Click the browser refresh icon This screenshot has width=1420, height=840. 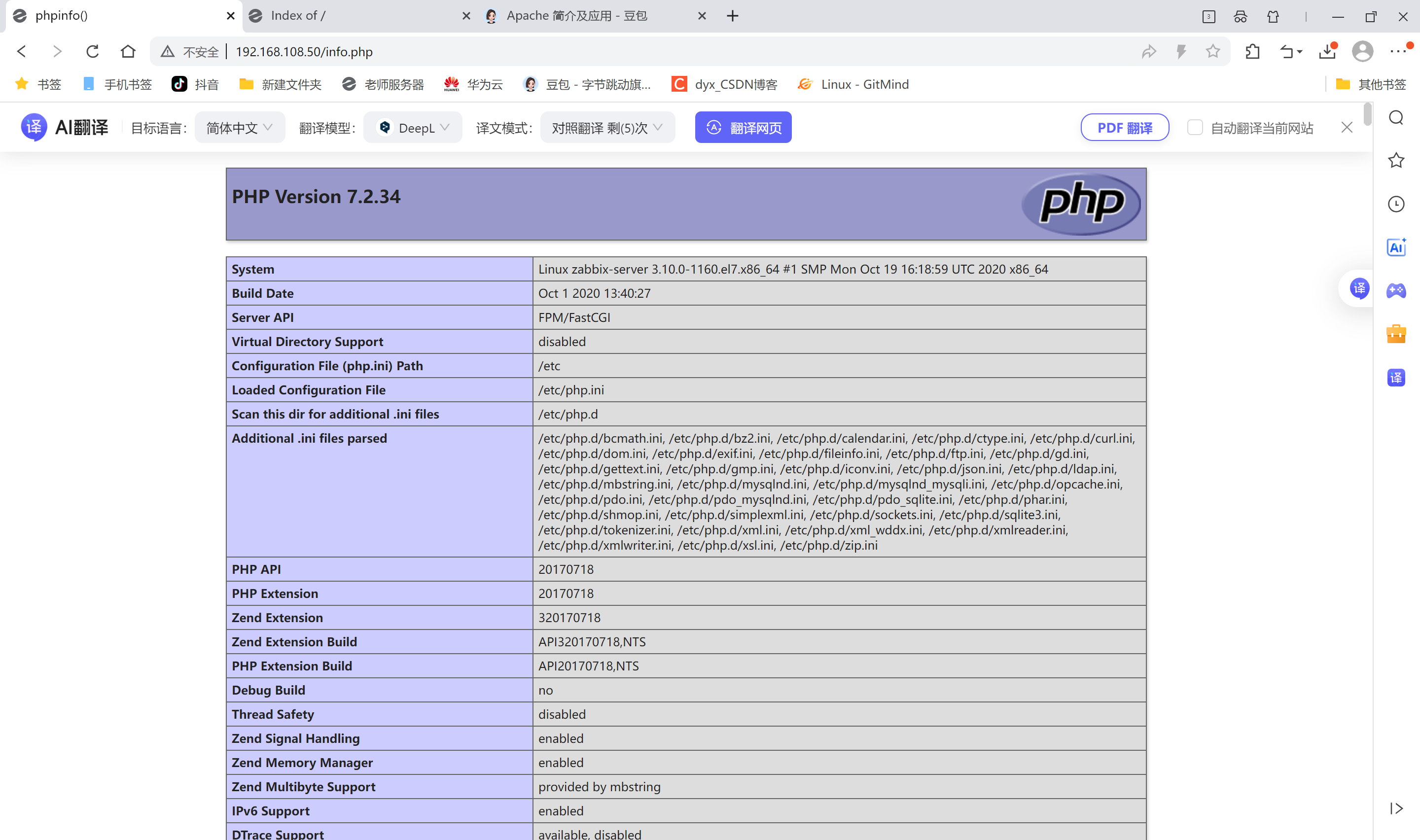pyautogui.click(x=92, y=51)
